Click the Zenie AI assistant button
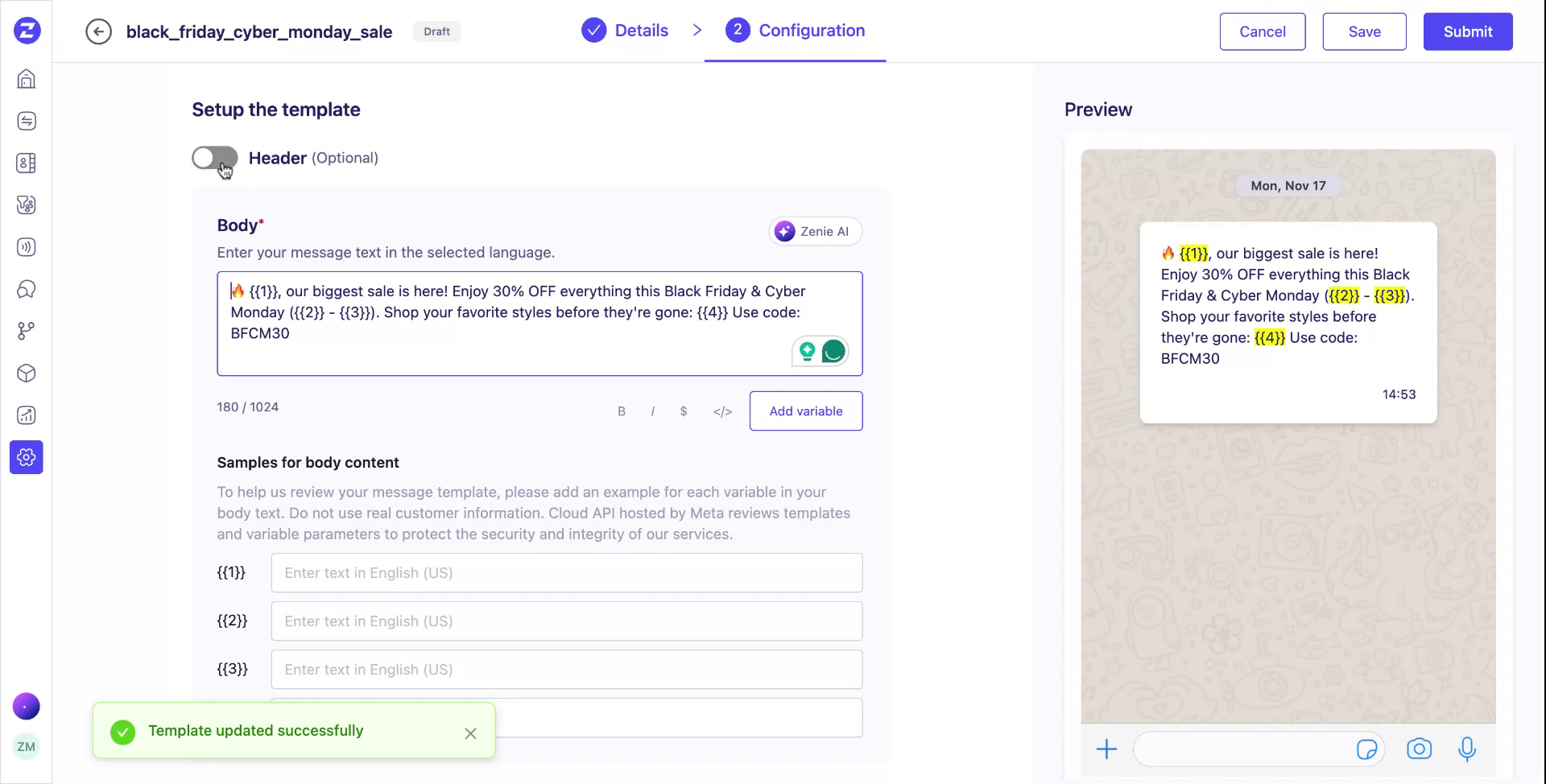Screen dimensions: 1546x784 [x=815, y=231]
